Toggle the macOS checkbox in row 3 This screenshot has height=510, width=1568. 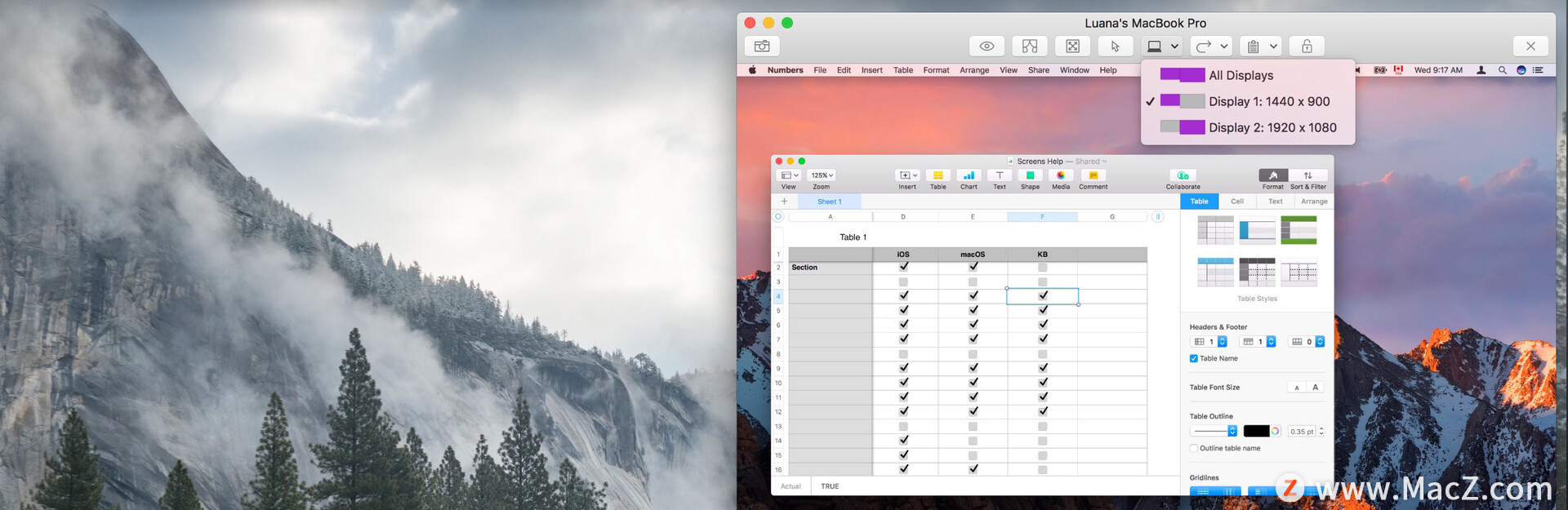(x=973, y=282)
